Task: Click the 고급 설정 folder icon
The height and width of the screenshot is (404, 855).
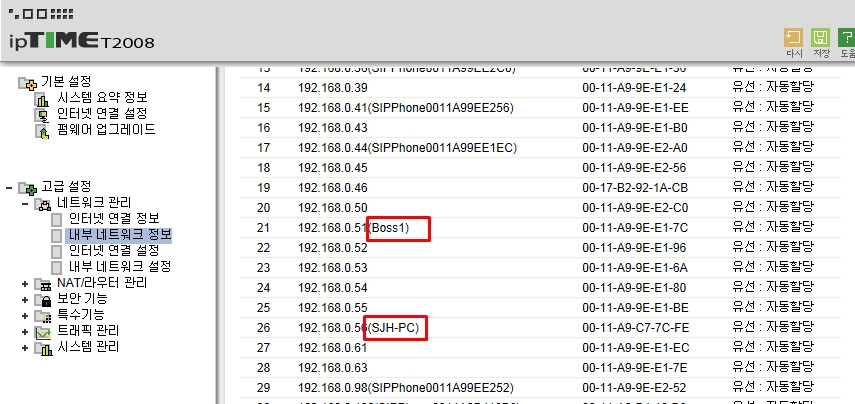Action: (x=27, y=189)
